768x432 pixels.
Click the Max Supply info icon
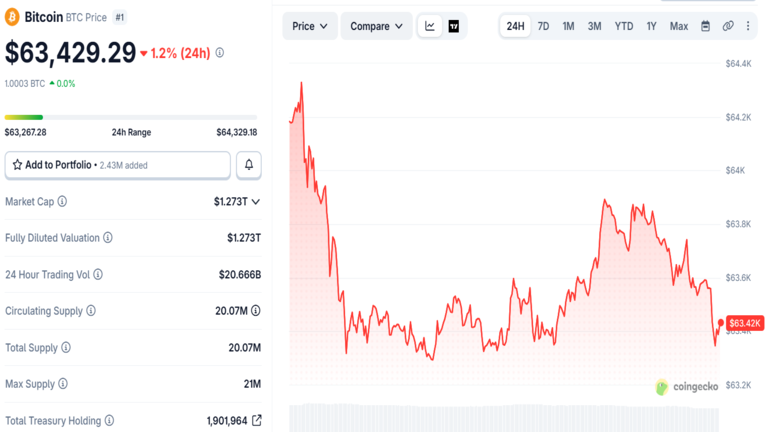63,384
